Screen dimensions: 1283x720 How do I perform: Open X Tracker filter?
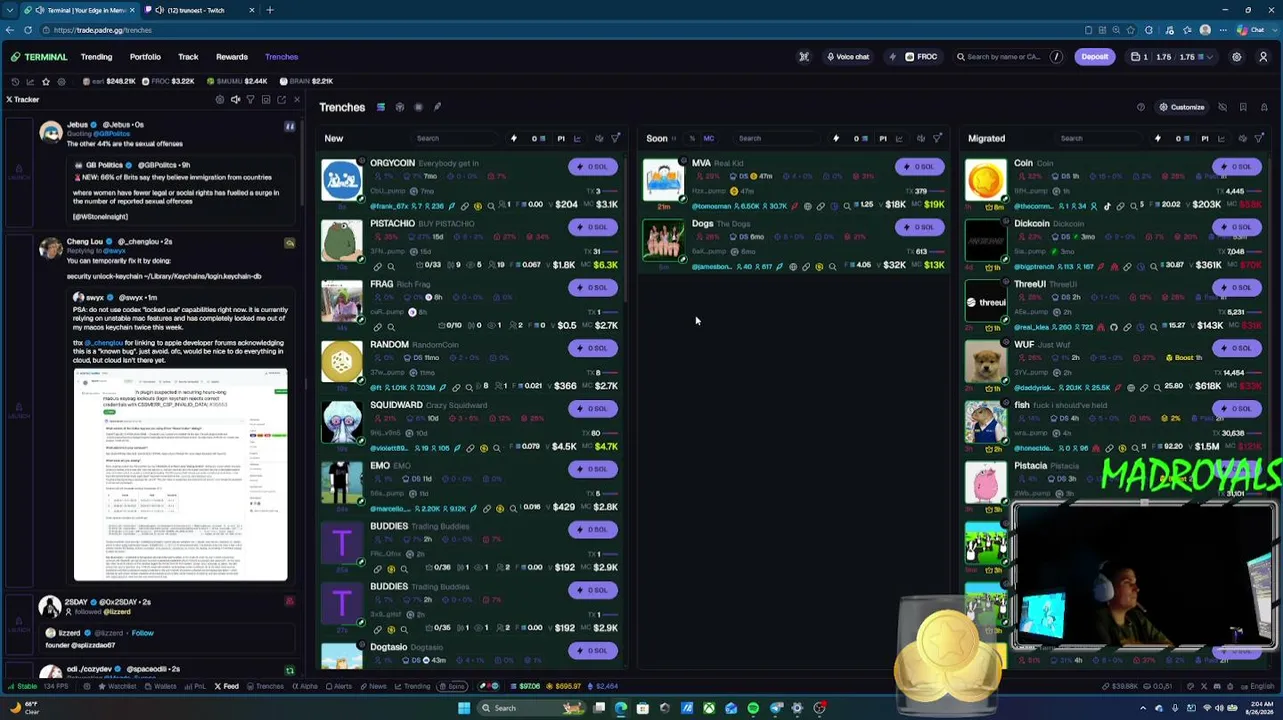[x=251, y=100]
